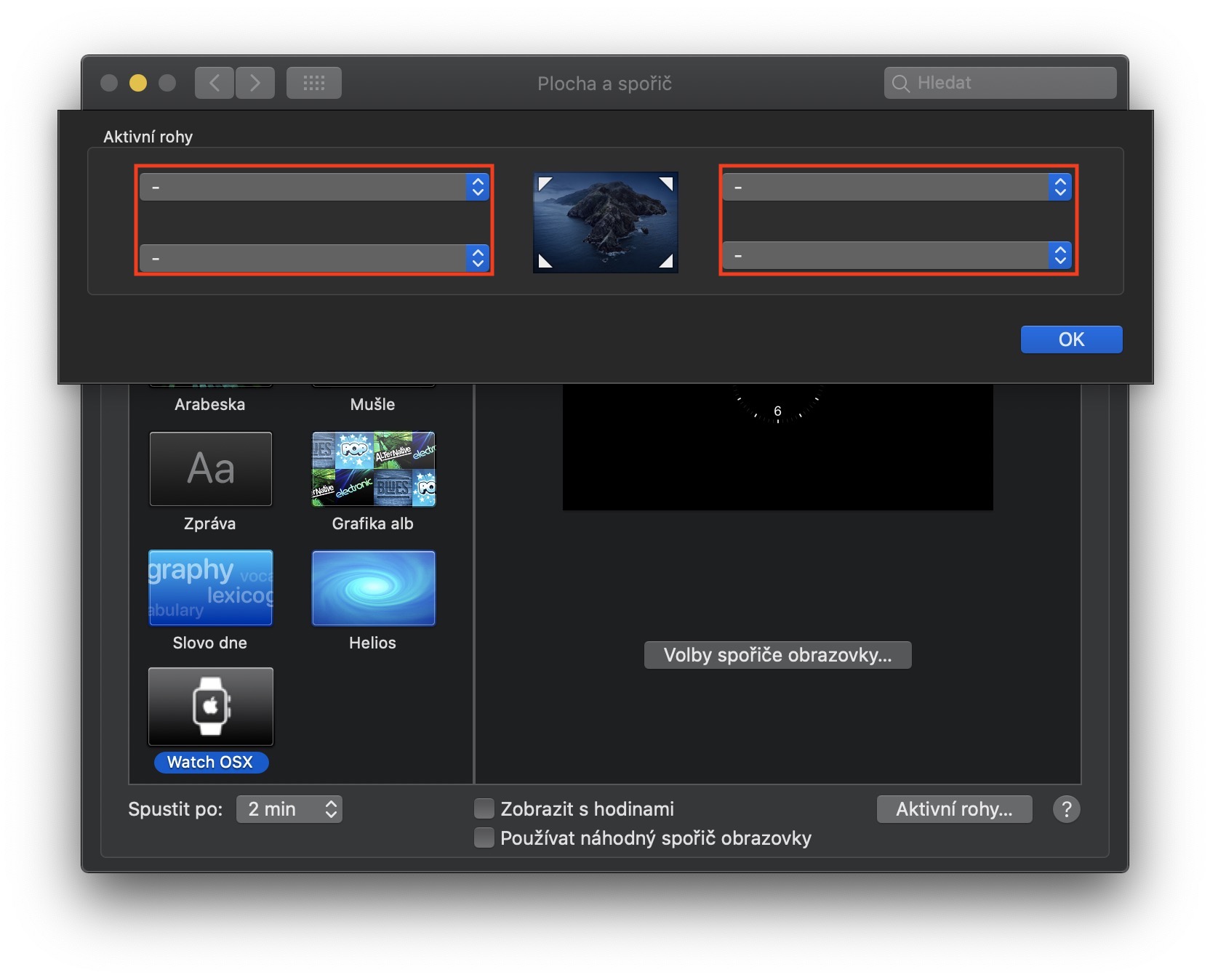Open the help question mark button
Image resolution: width=1210 pixels, height=980 pixels.
1066,809
